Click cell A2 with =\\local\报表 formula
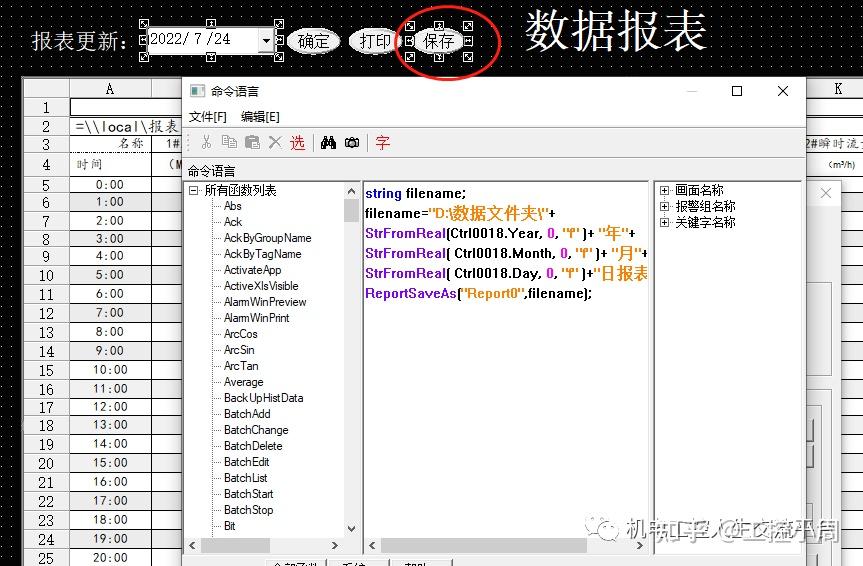 [127, 127]
